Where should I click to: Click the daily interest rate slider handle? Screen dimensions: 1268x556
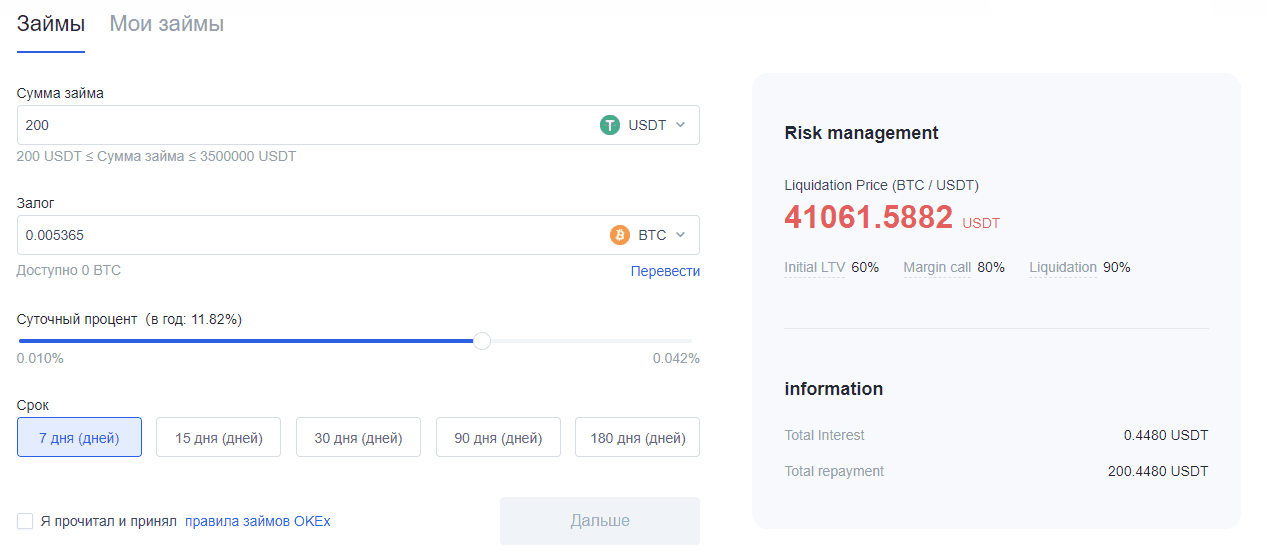(482, 341)
